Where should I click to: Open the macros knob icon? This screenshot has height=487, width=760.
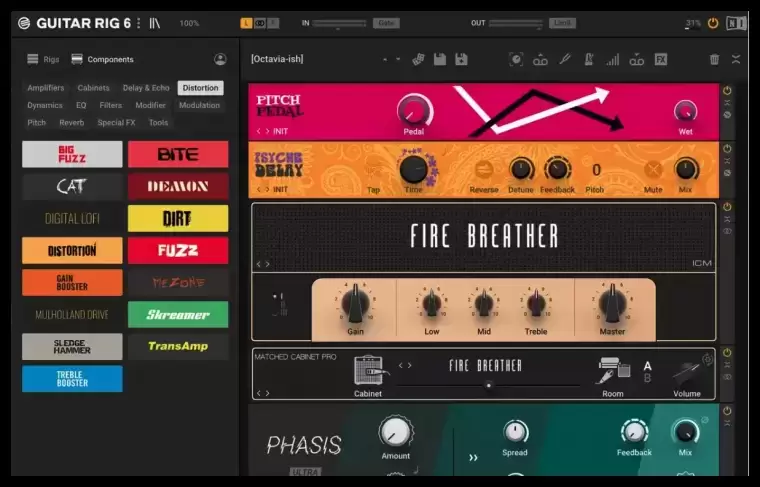[x=516, y=59]
